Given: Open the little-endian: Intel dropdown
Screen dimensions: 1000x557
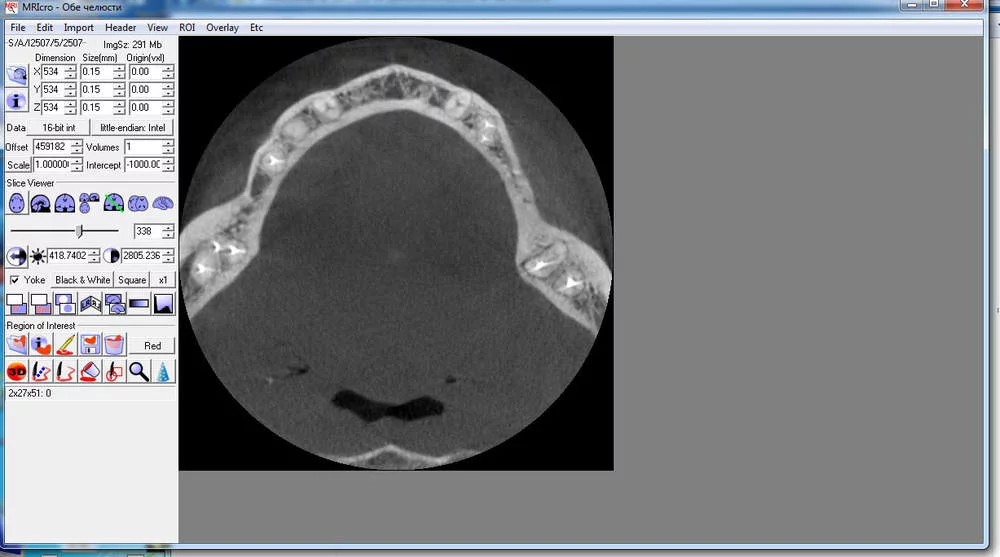Looking at the screenshot, I should pyautogui.click(x=133, y=128).
